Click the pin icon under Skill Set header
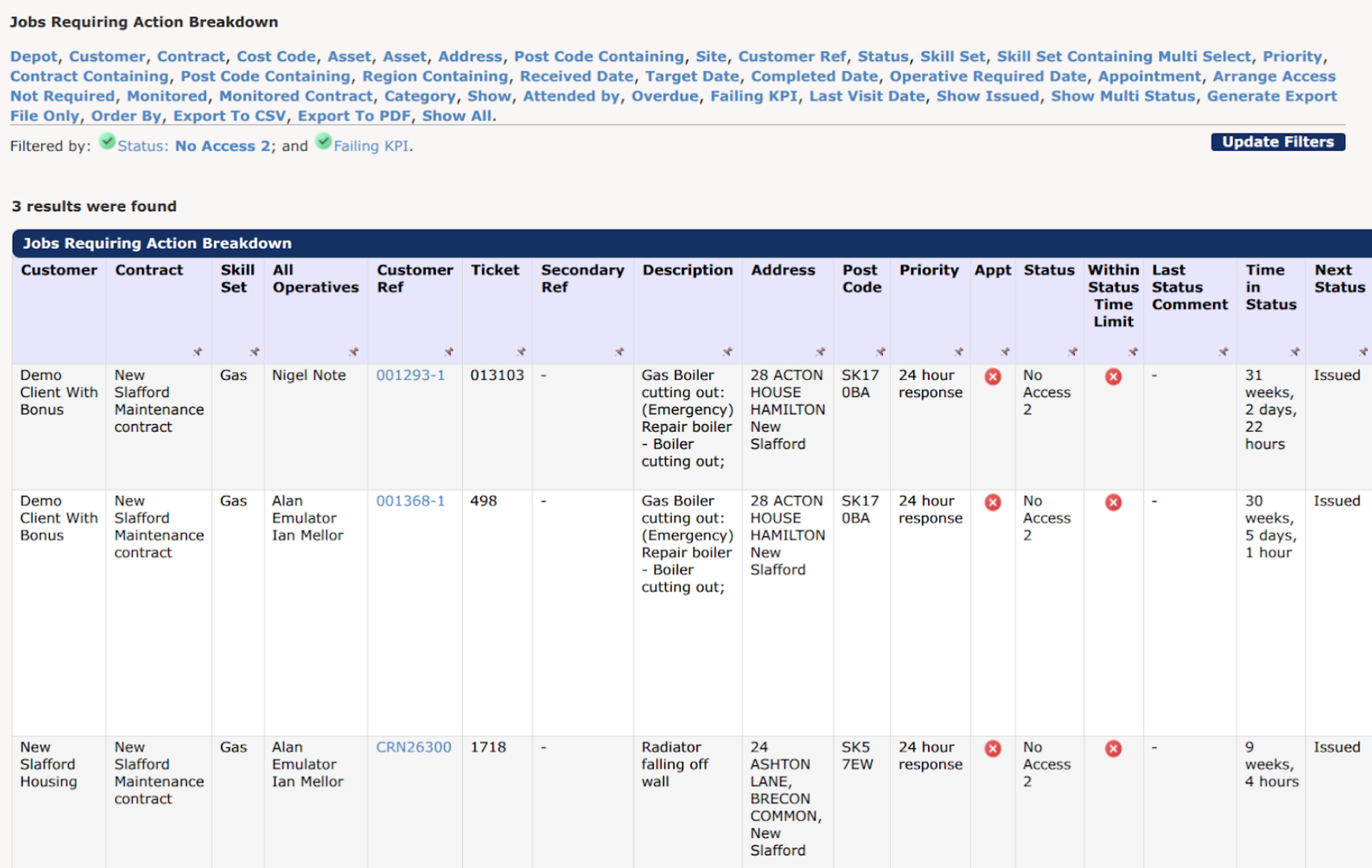The width and height of the screenshot is (1372, 868). (x=254, y=351)
